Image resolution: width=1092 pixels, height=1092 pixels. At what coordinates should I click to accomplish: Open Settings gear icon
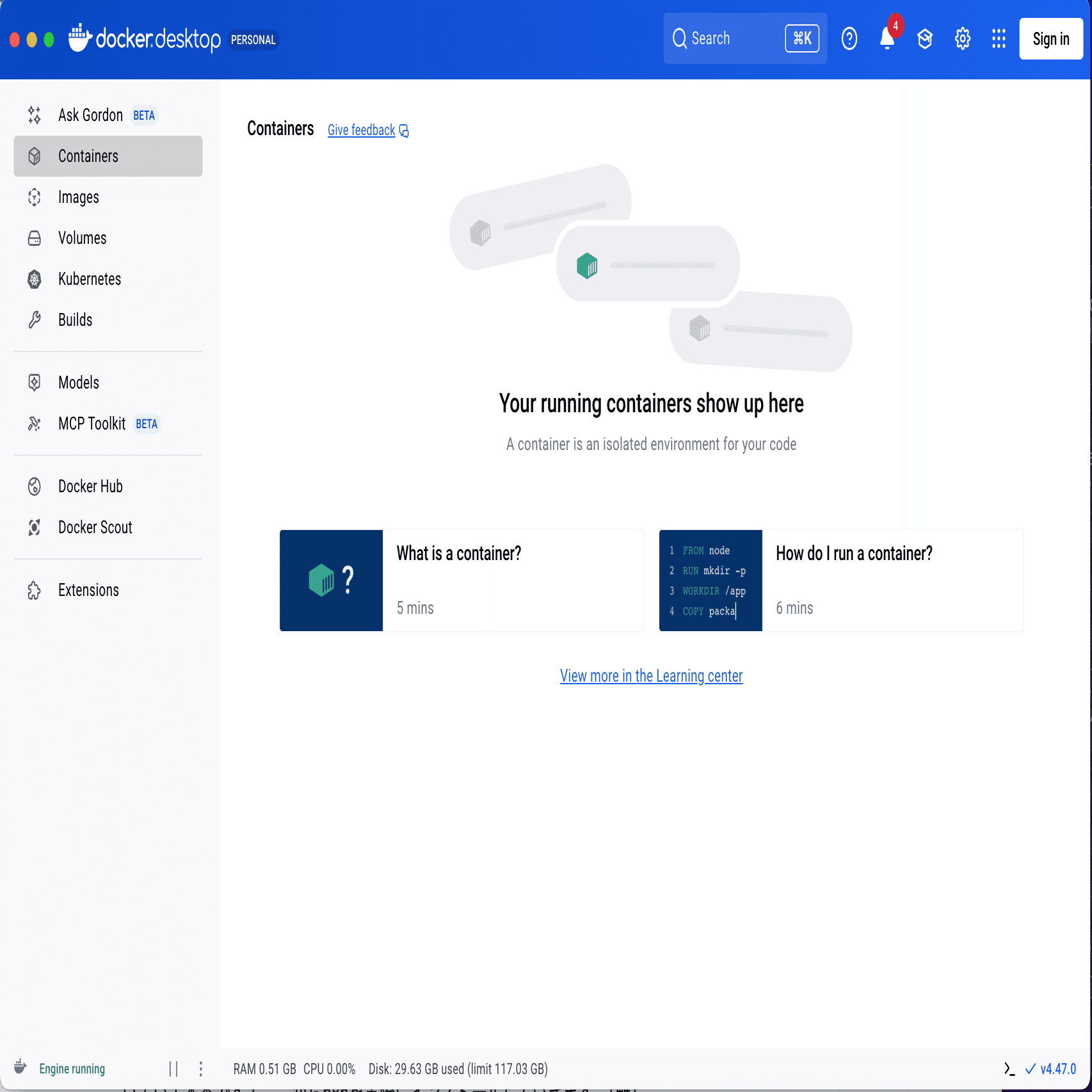(963, 39)
